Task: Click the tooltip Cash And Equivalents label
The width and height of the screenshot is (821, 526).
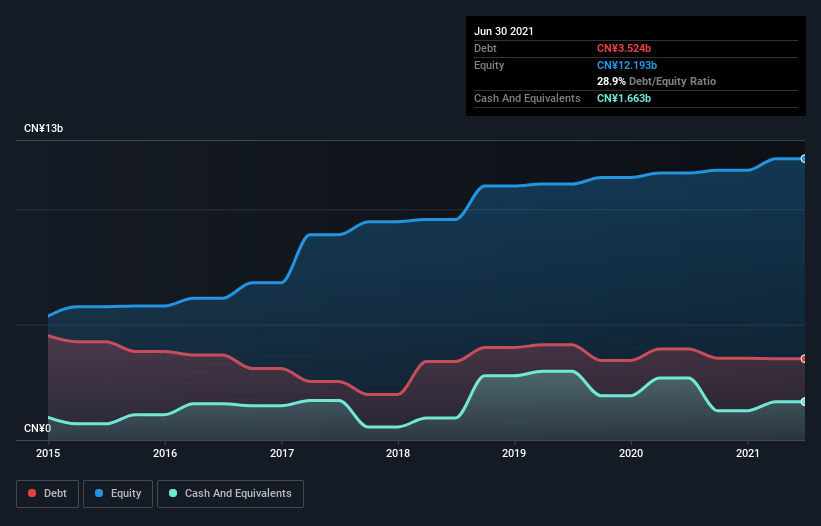Action: pos(527,98)
